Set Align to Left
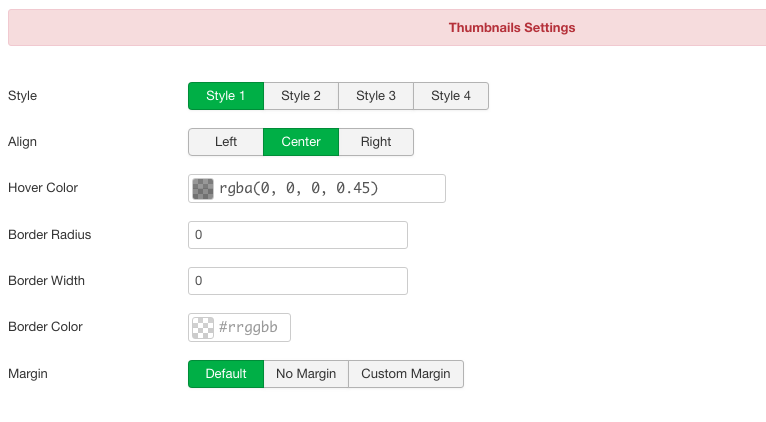 point(226,142)
